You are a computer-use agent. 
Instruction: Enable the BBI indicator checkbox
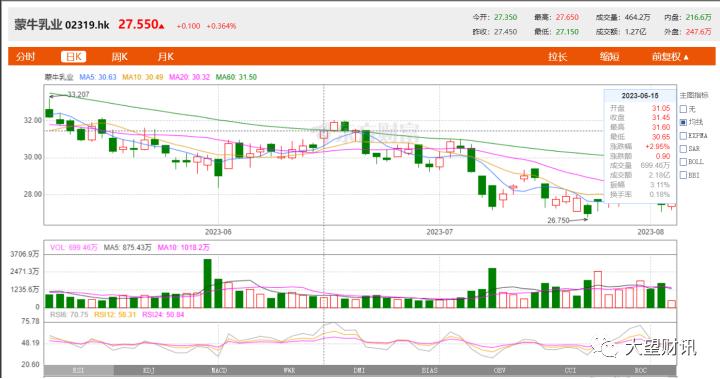pyautogui.click(x=683, y=175)
